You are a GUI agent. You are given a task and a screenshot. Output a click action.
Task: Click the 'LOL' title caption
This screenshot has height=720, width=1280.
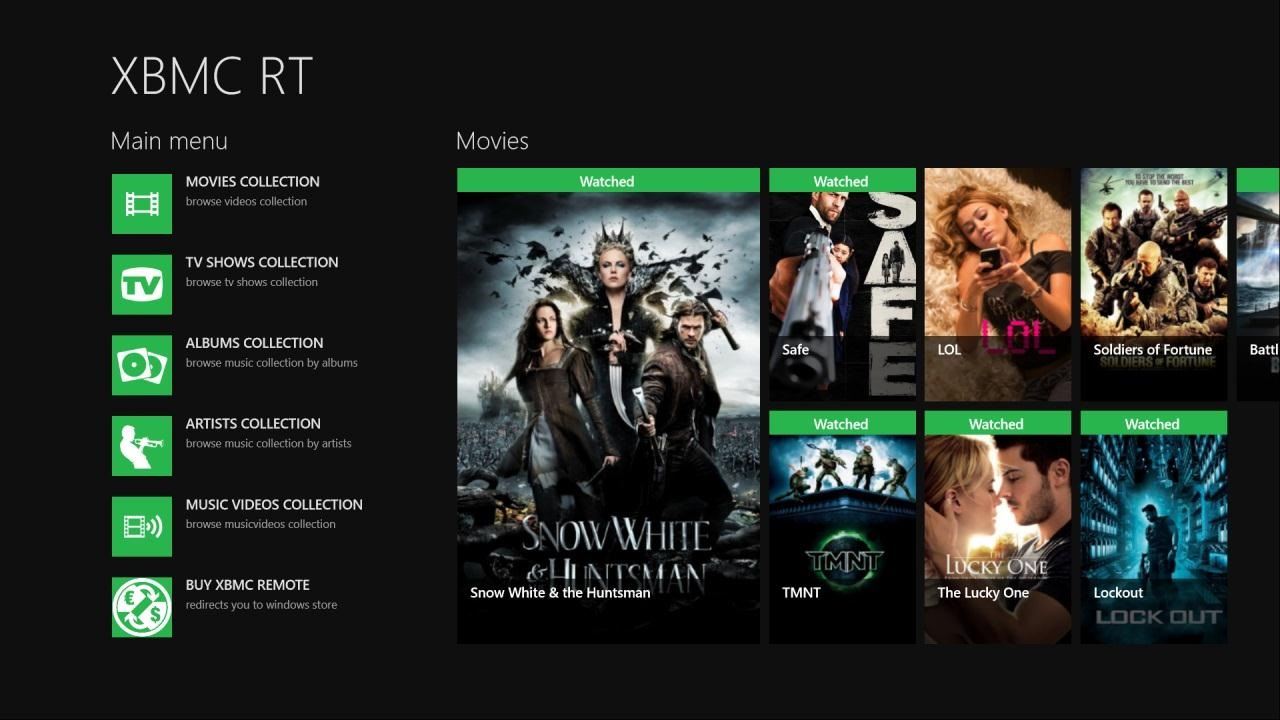(x=949, y=350)
